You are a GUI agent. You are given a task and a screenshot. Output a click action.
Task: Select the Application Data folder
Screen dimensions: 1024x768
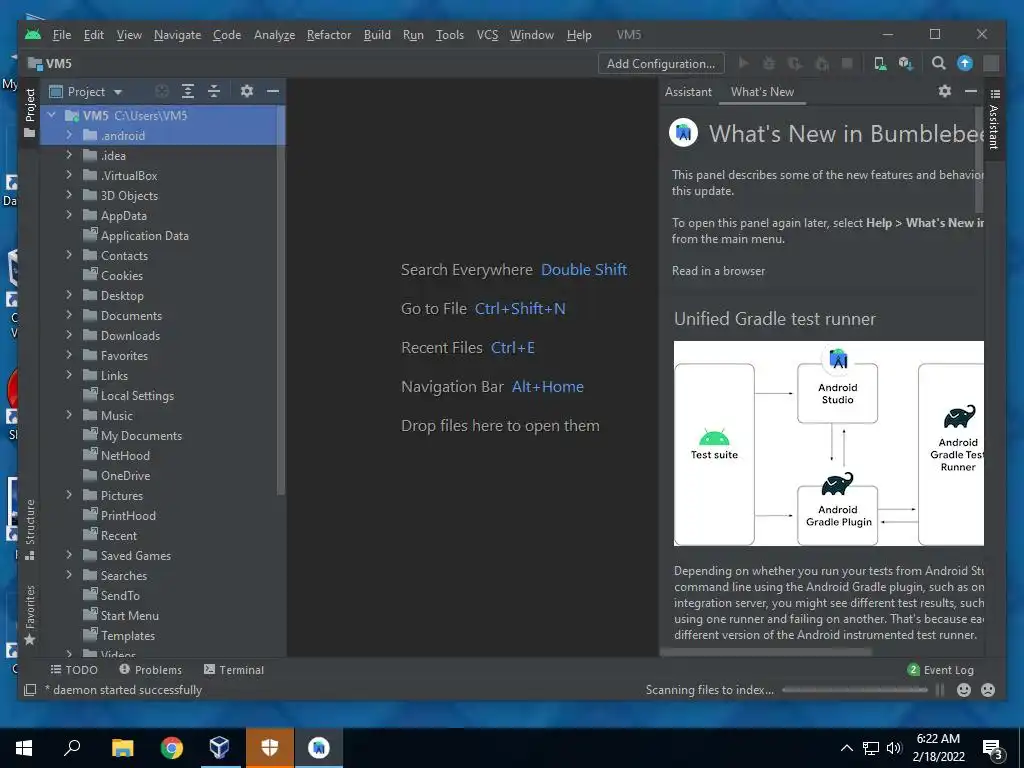[144, 235]
